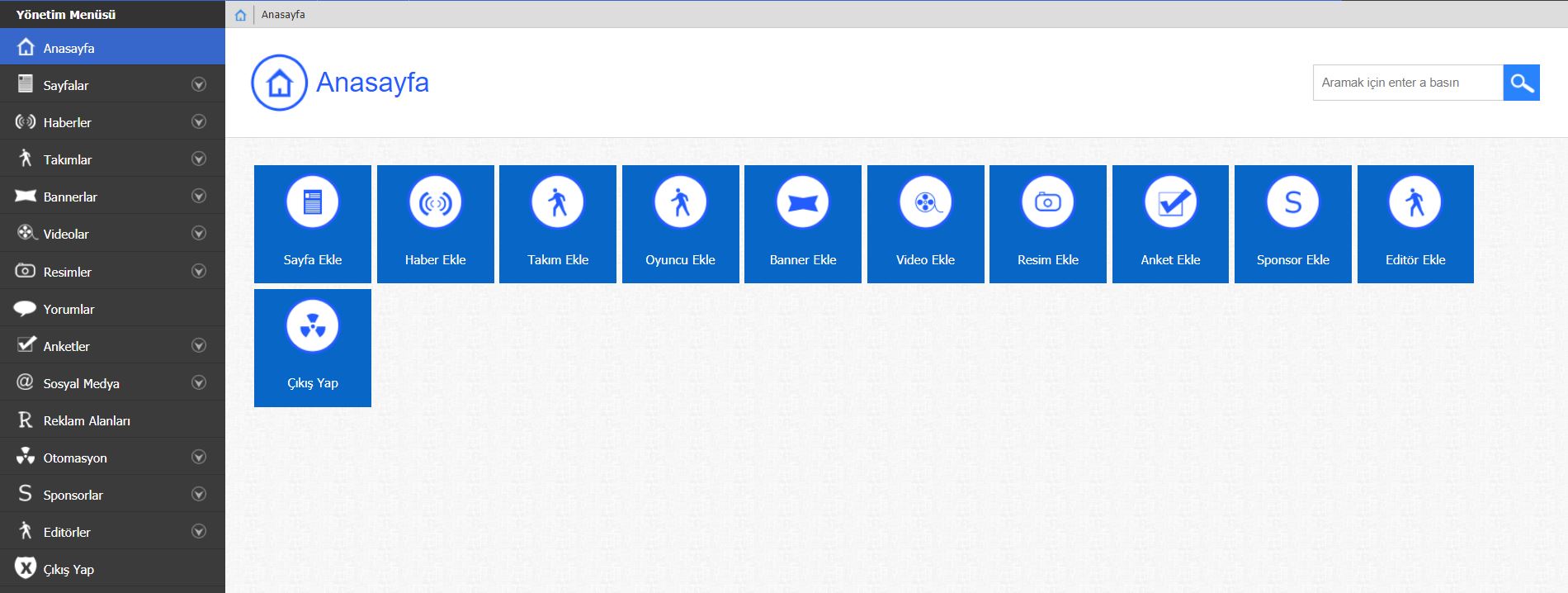
Task: Click the Reklam Alanları R icon
Action: tap(26, 420)
